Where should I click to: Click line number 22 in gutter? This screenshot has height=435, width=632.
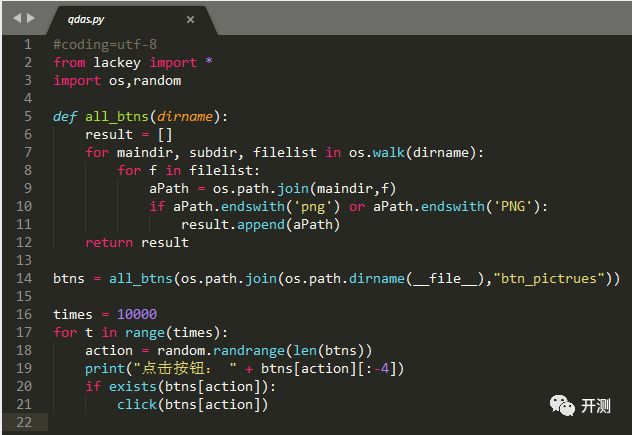pos(24,422)
